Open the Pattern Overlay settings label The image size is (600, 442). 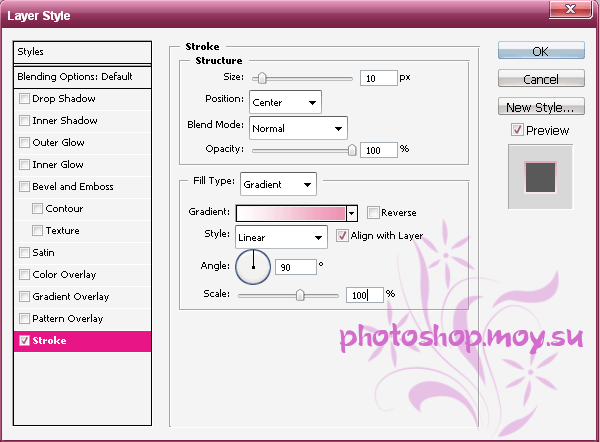pos(68,318)
